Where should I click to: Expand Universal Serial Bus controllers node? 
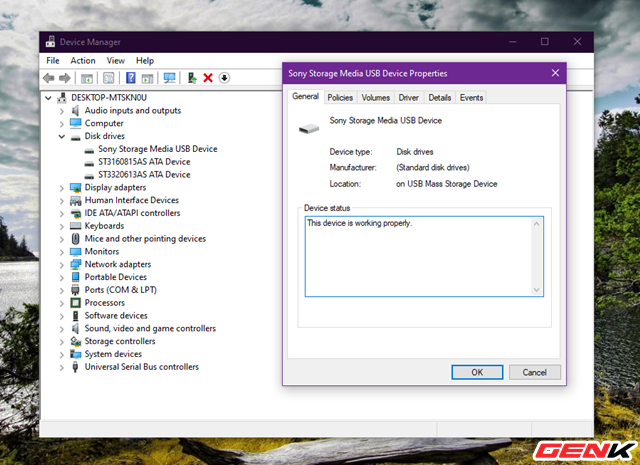(x=62, y=367)
